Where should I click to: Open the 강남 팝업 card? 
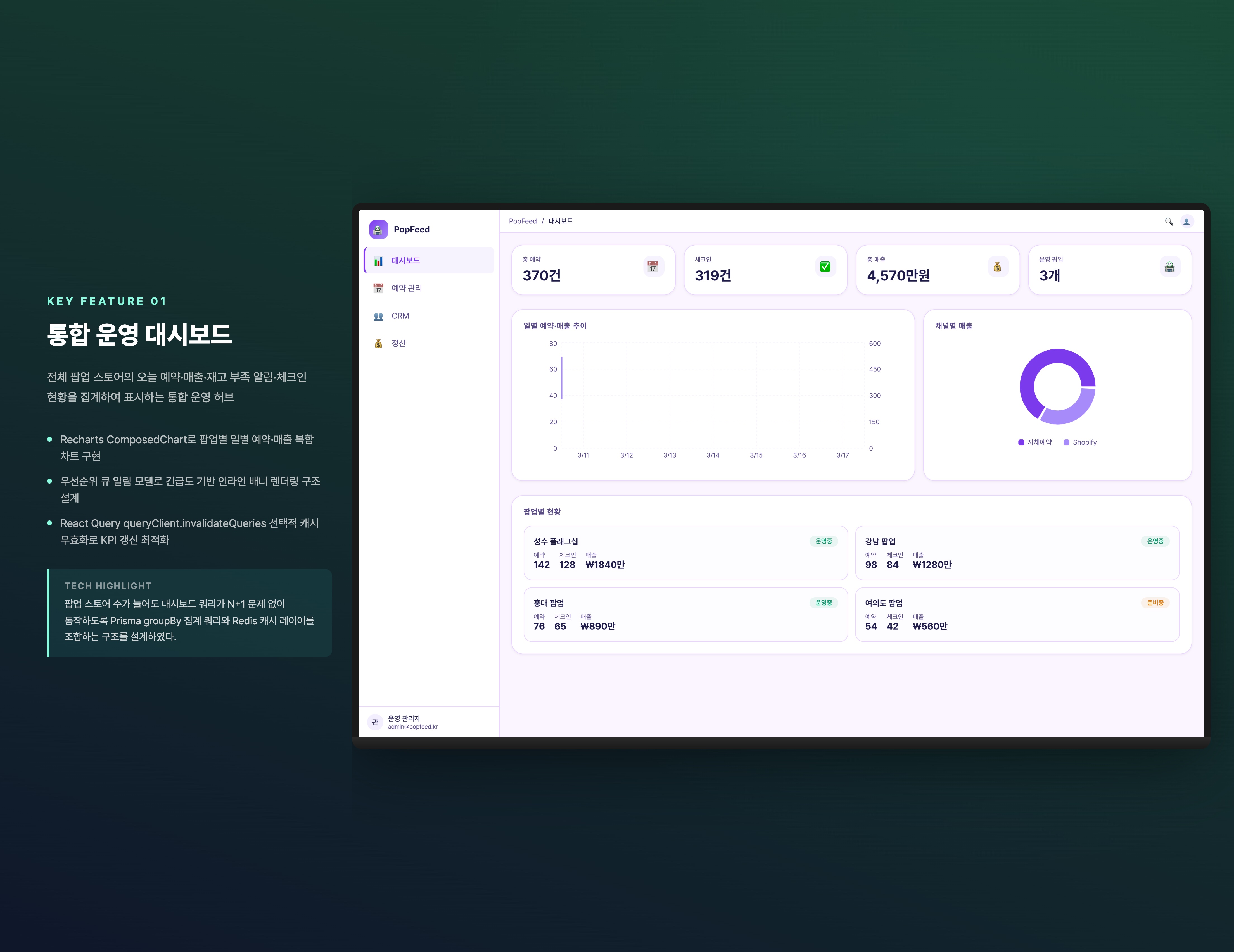[x=1017, y=553]
